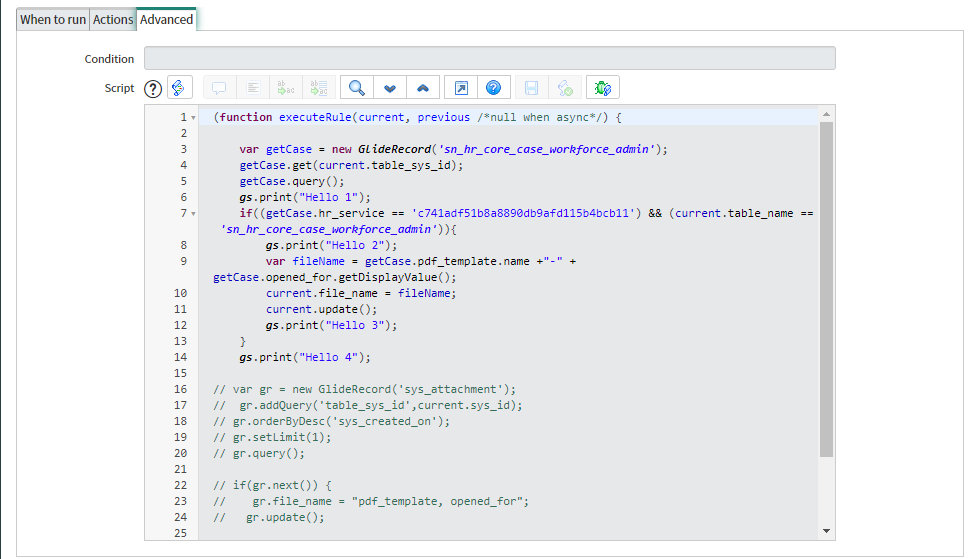Click the syntax check script icon
970x559 pixels.
(x=565, y=88)
